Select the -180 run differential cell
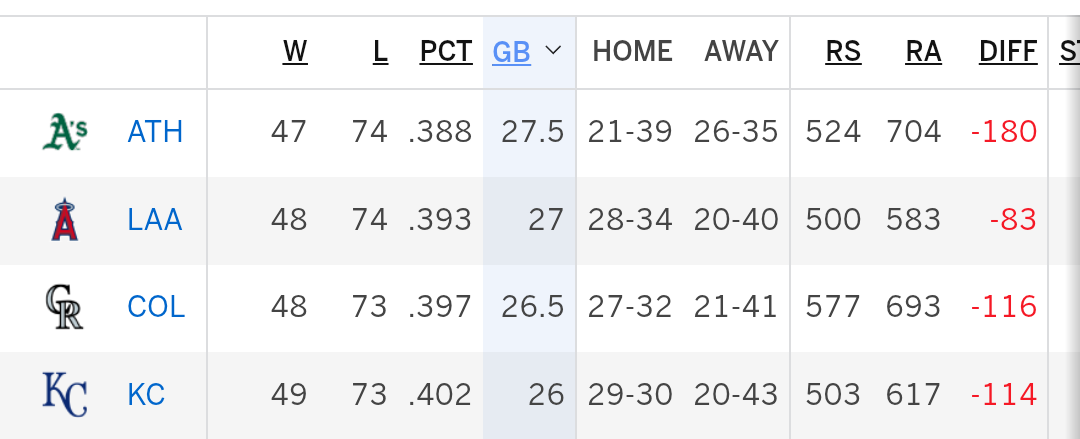This screenshot has height=439, width=1080. click(x=1004, y=132)
